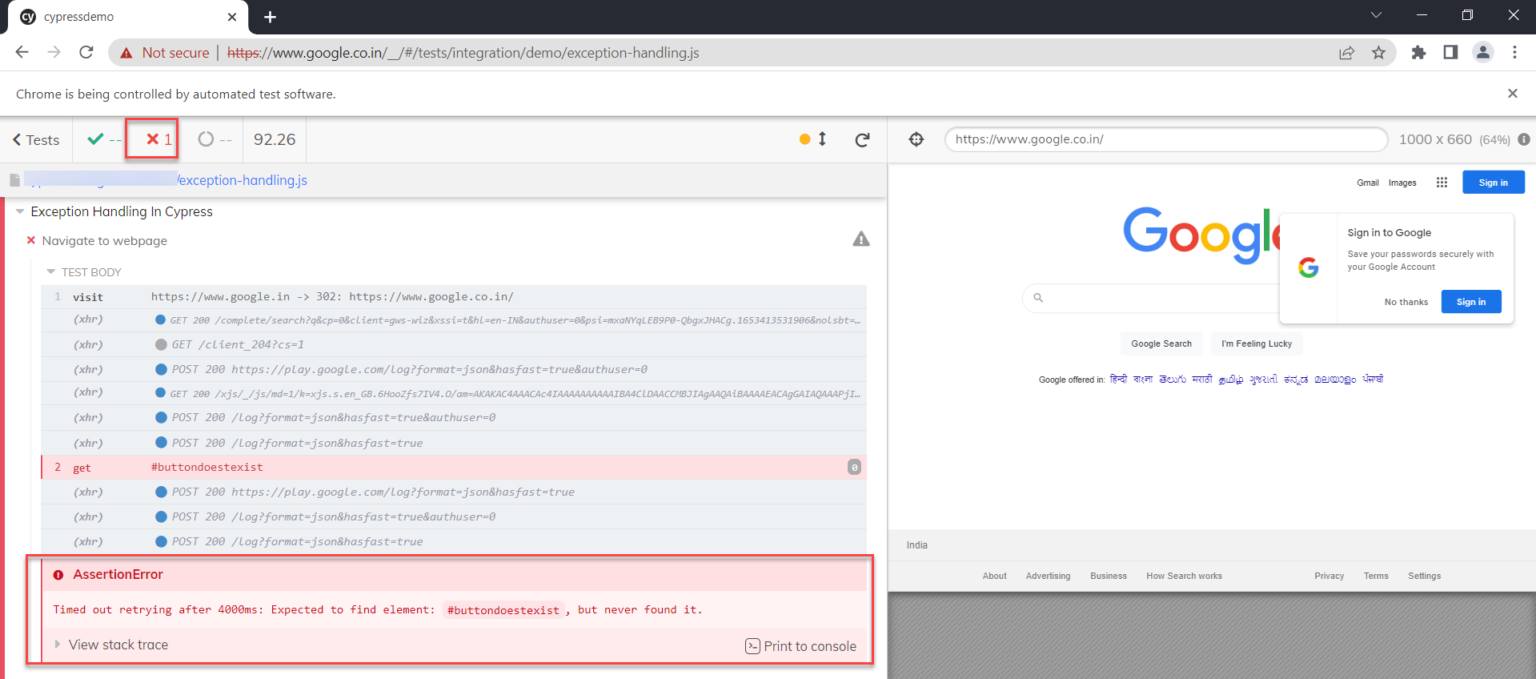Click the passed tests checkmark stat

[x=98, y=139]
